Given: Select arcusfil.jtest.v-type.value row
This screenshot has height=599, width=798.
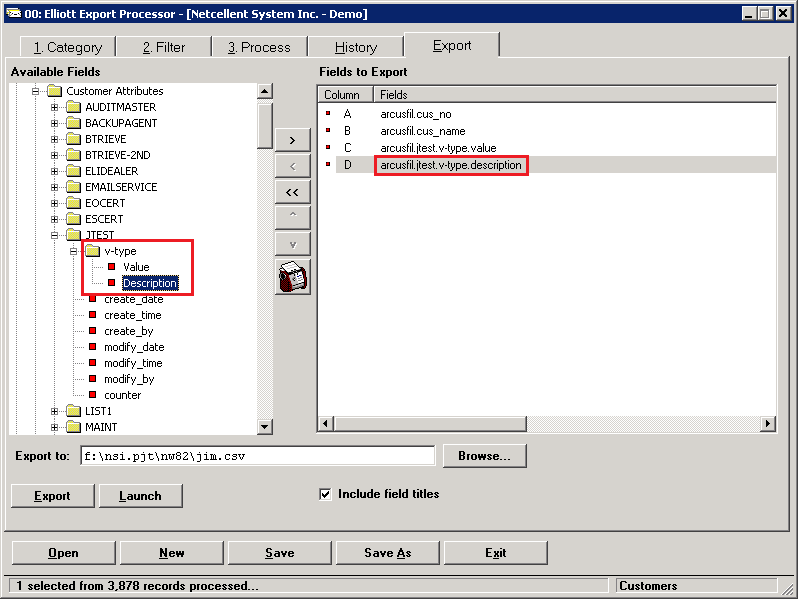Looking at the screenshot, I should click(x=438, y=148).
